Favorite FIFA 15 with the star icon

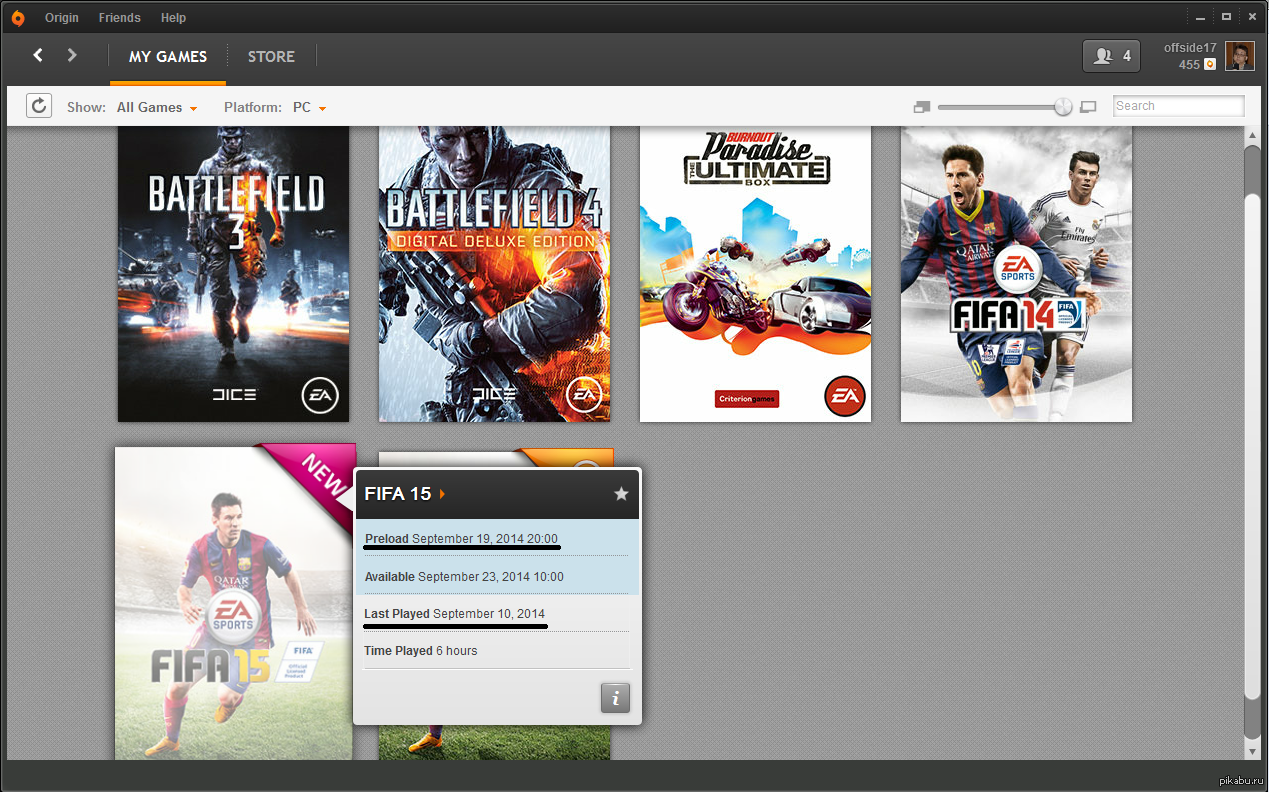[x=621, y=494]
